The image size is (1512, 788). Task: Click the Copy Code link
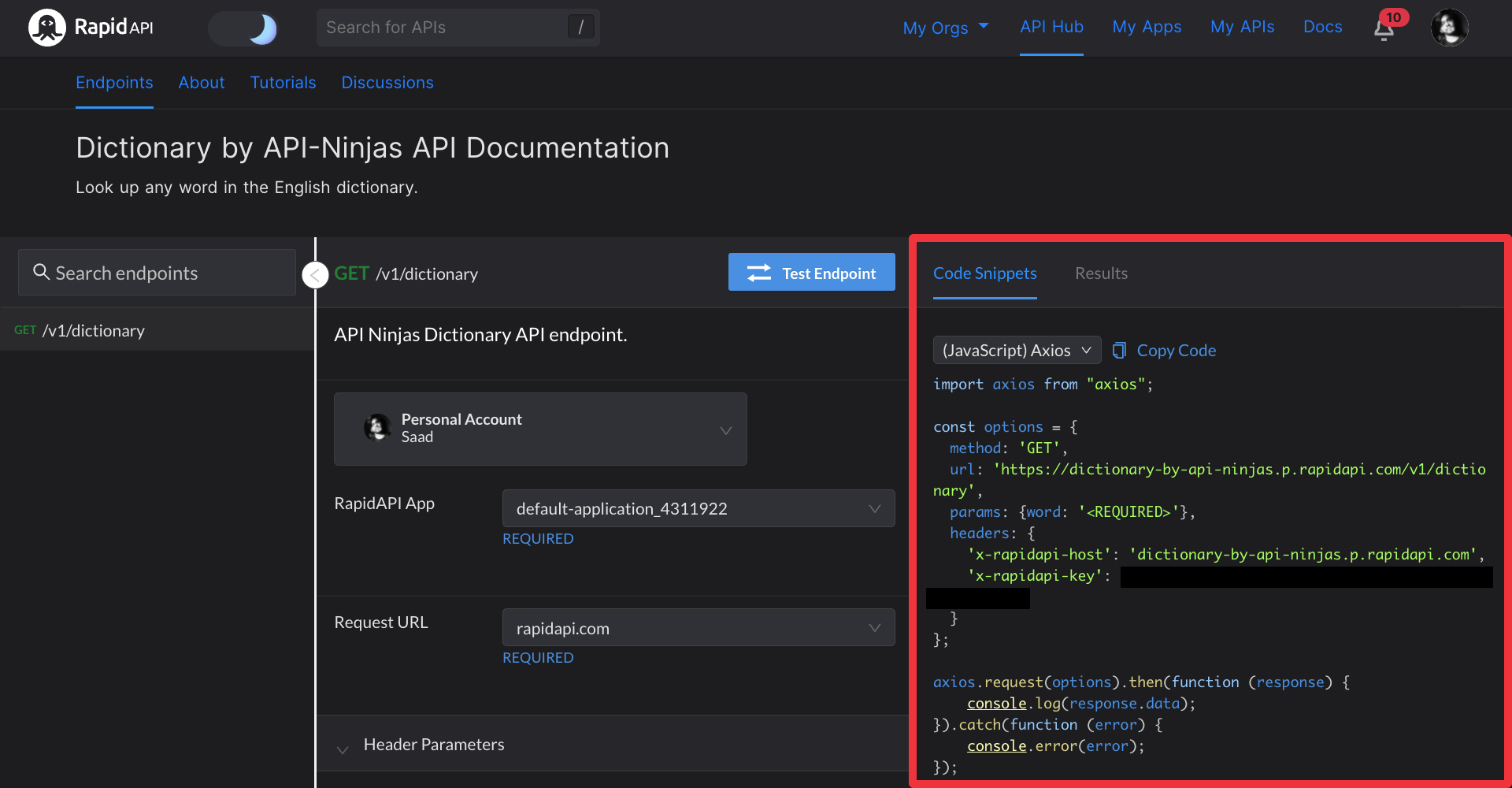(x=1176, y=351)
